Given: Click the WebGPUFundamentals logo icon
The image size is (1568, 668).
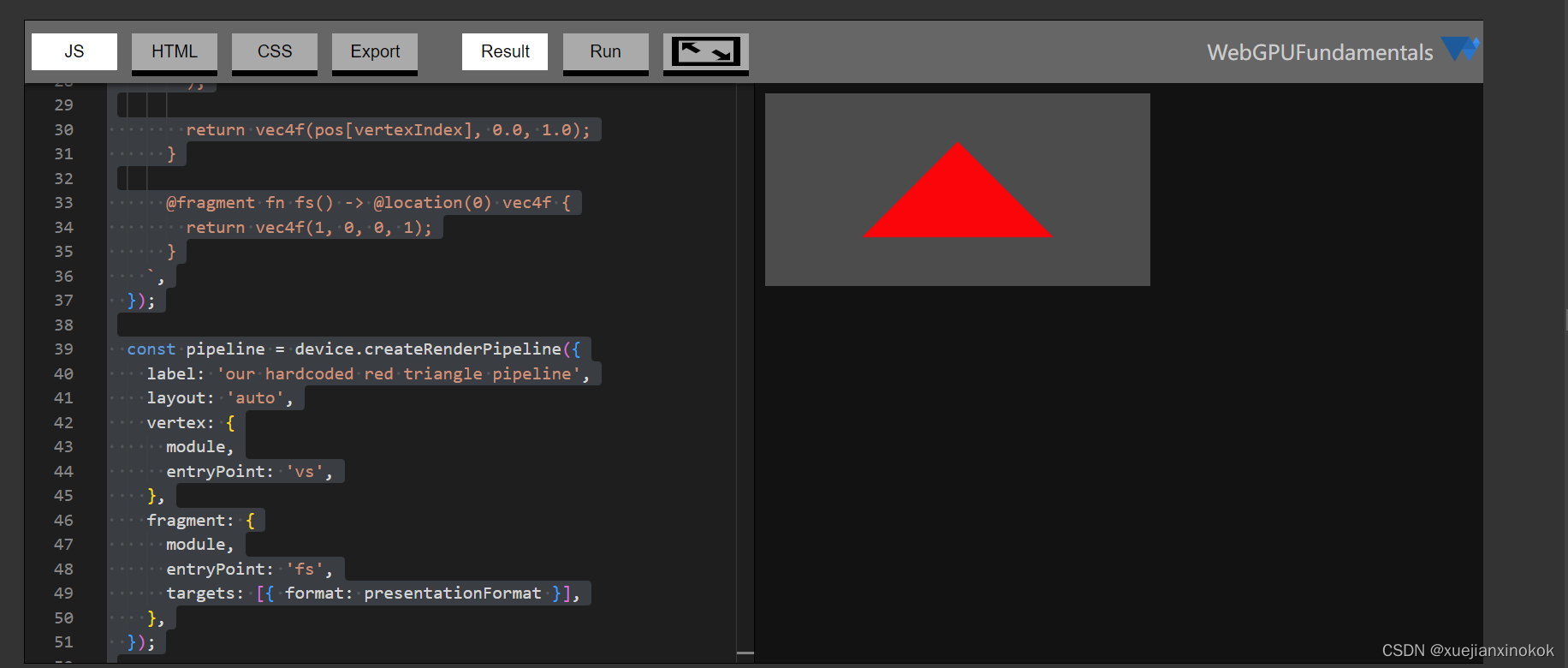Looking at the screenshot, I should (1460, 49).
